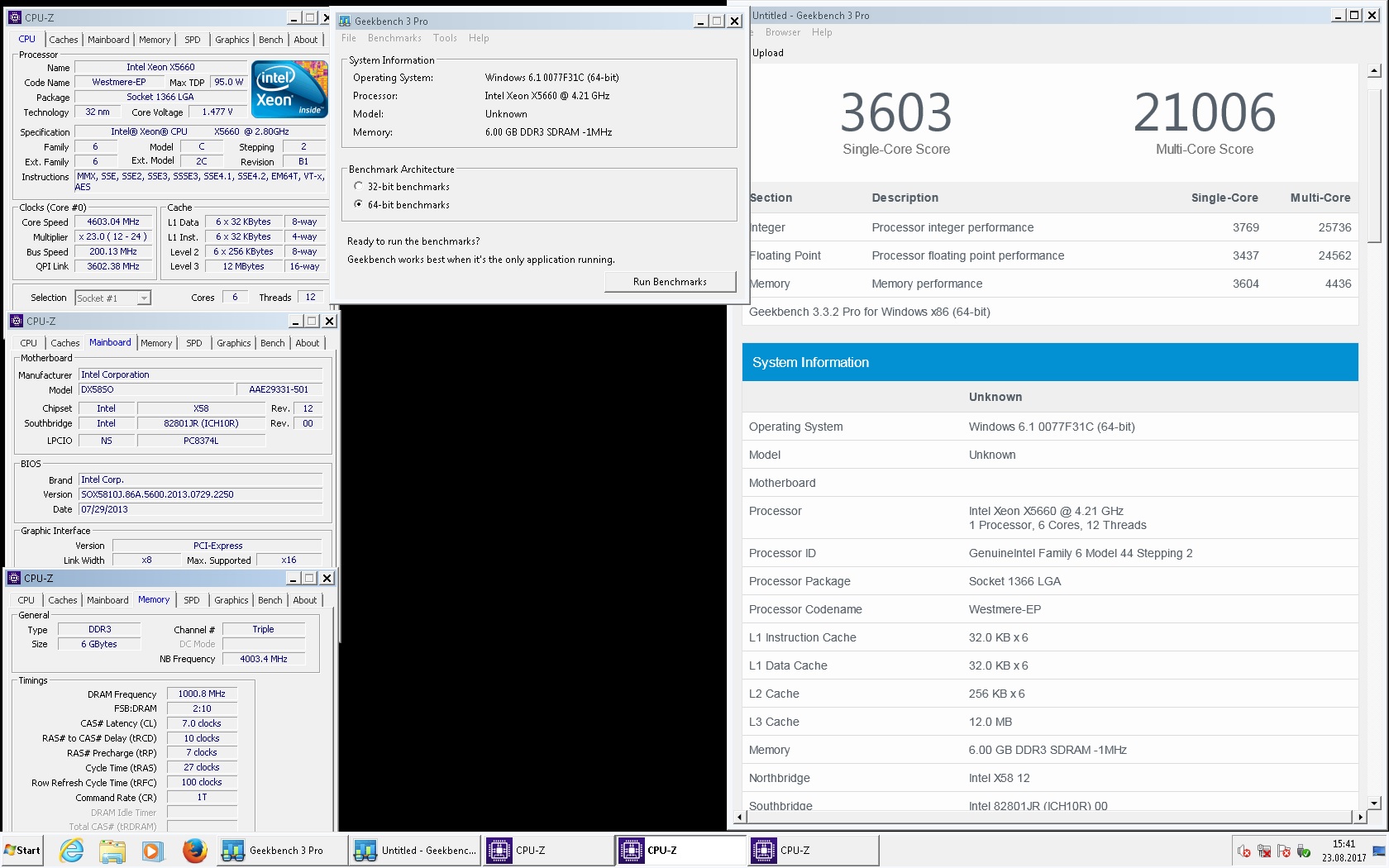Click the Geekbench 3 Pro window title icon
The height and width of the screenshot is (868, 1389).
tap(346, 21)
